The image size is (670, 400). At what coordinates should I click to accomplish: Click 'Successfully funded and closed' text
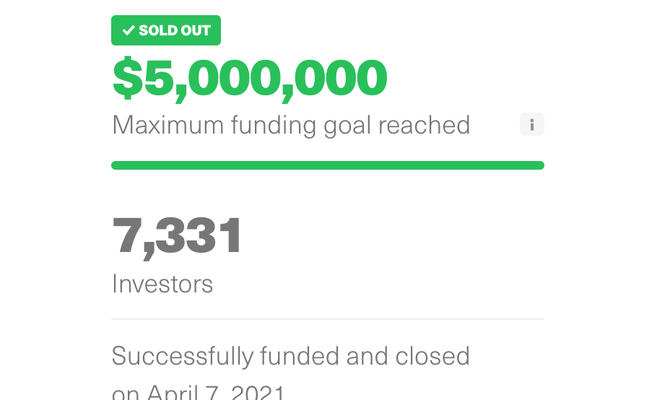click(291, 357)
